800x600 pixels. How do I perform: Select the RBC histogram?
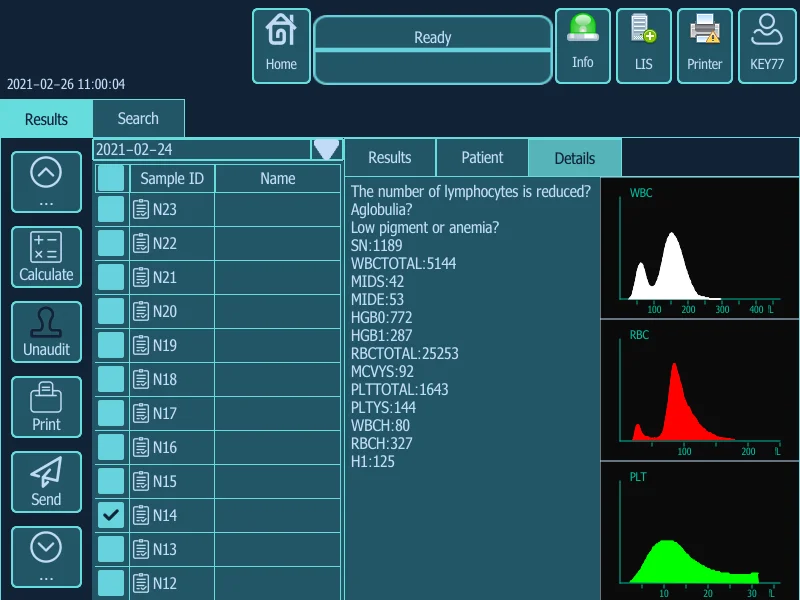point(700,390)
